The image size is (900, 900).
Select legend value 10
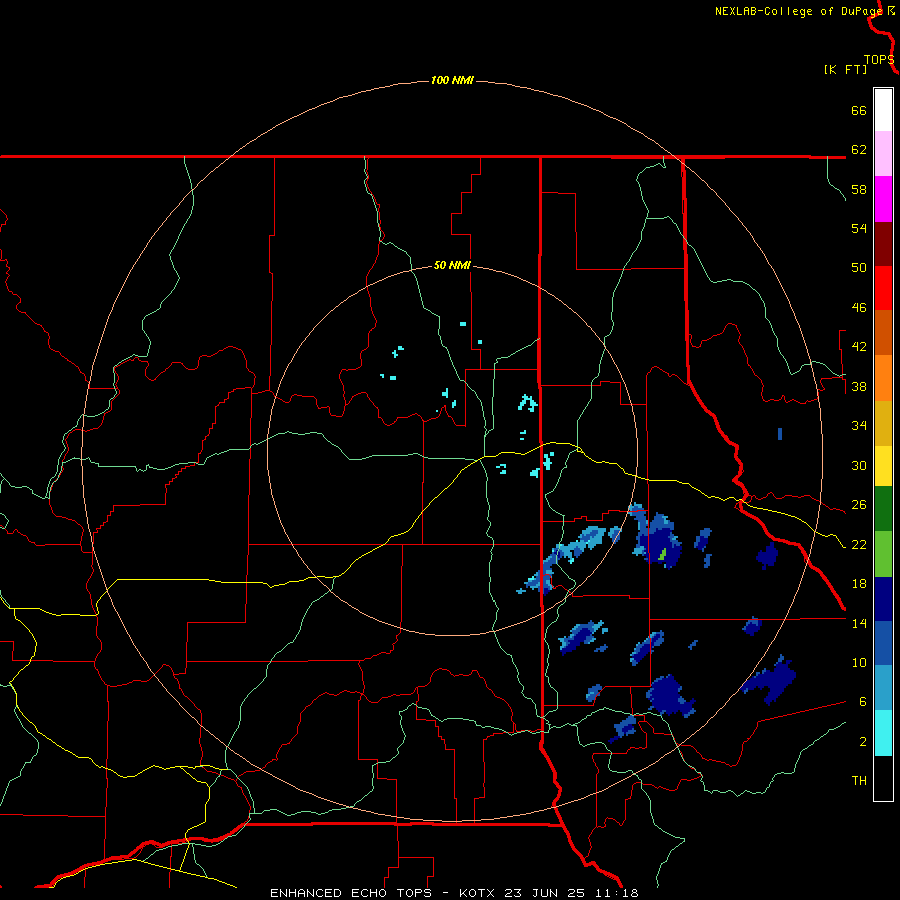coord(859,662)
